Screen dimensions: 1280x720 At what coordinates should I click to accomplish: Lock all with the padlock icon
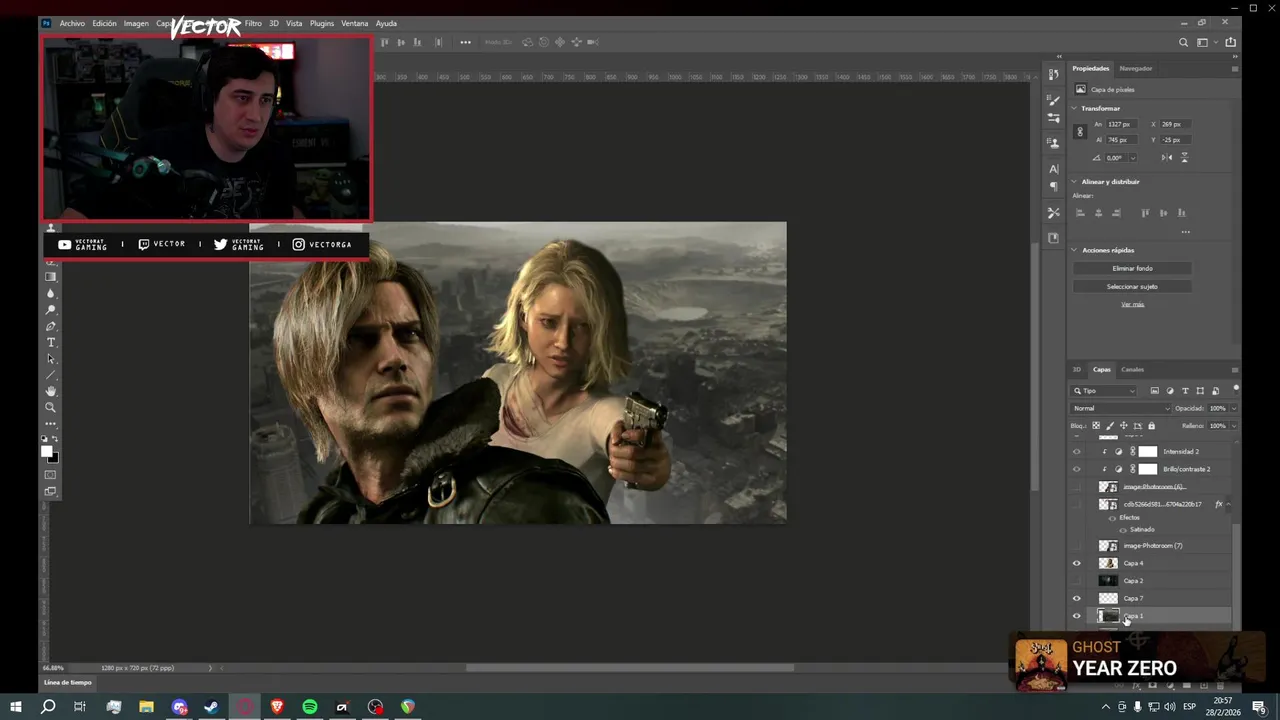(1151, 426)
